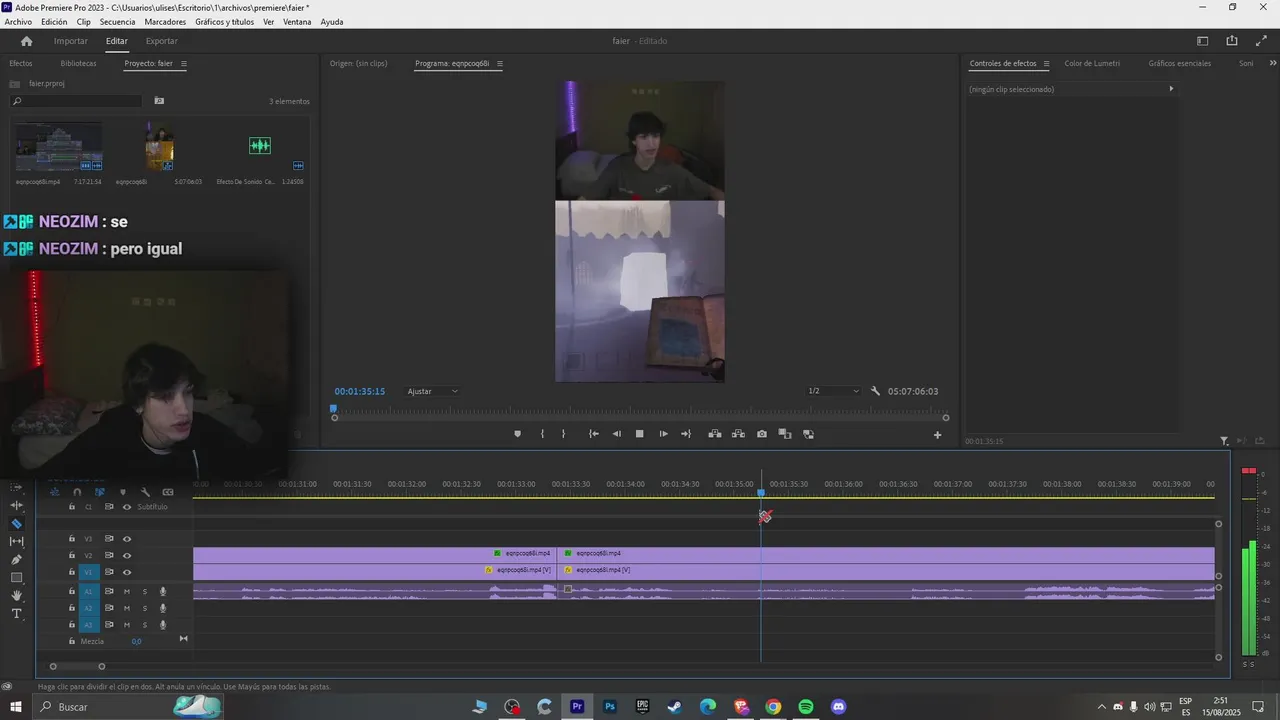This screenshot has height=720, width=1280.
Task: Switch to the Exportar workspace
Action: coord(161,41)
